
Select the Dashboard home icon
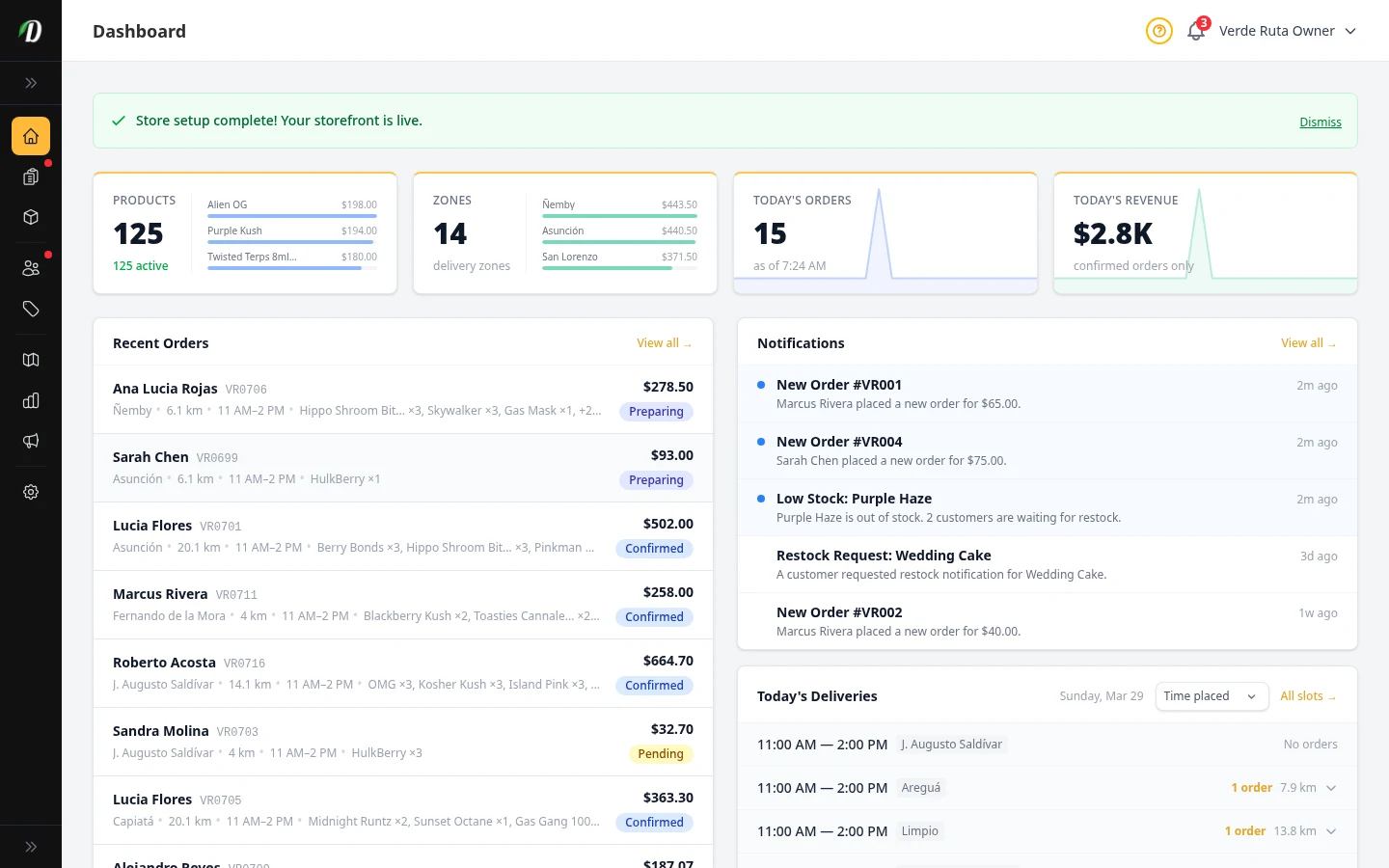click(31, 136)
